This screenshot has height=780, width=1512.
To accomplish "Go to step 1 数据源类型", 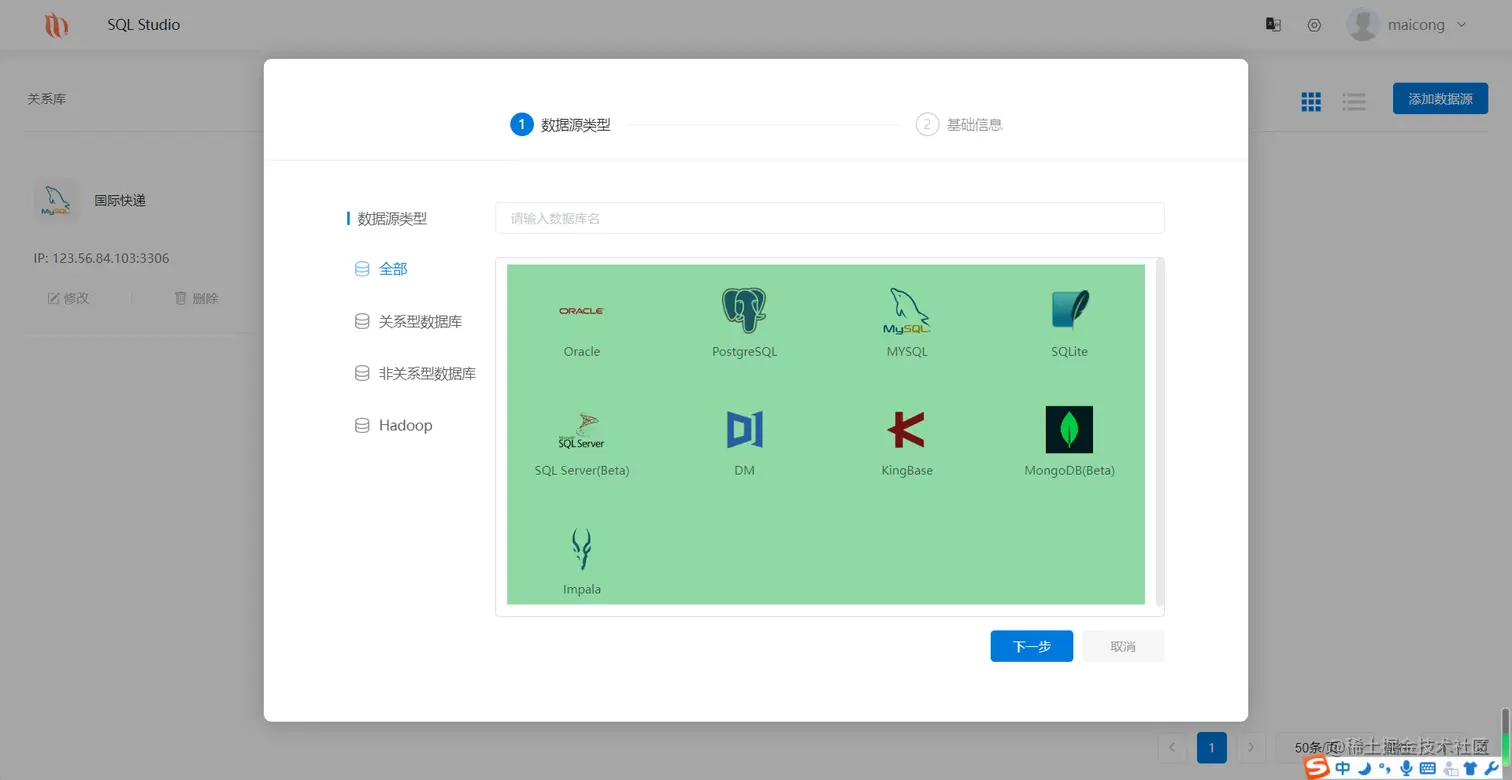I will point(560,125).
